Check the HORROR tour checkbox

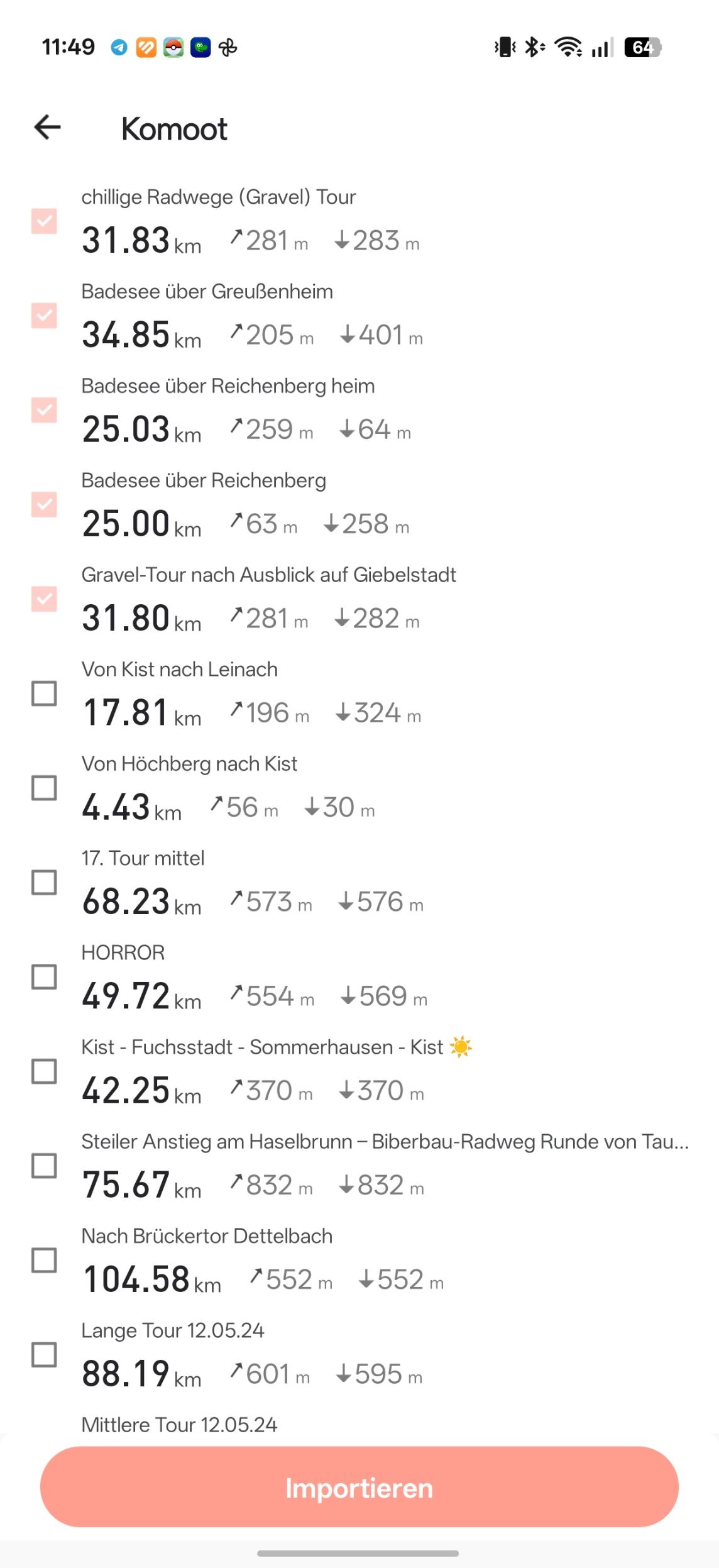pos(44,977)
